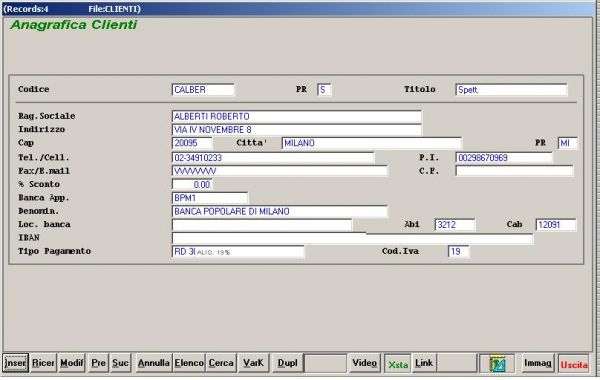The height and width of the screenshot is (380, 600).
Task: Select the P.I. field 00298670969
Action: (x=504, y=158)
